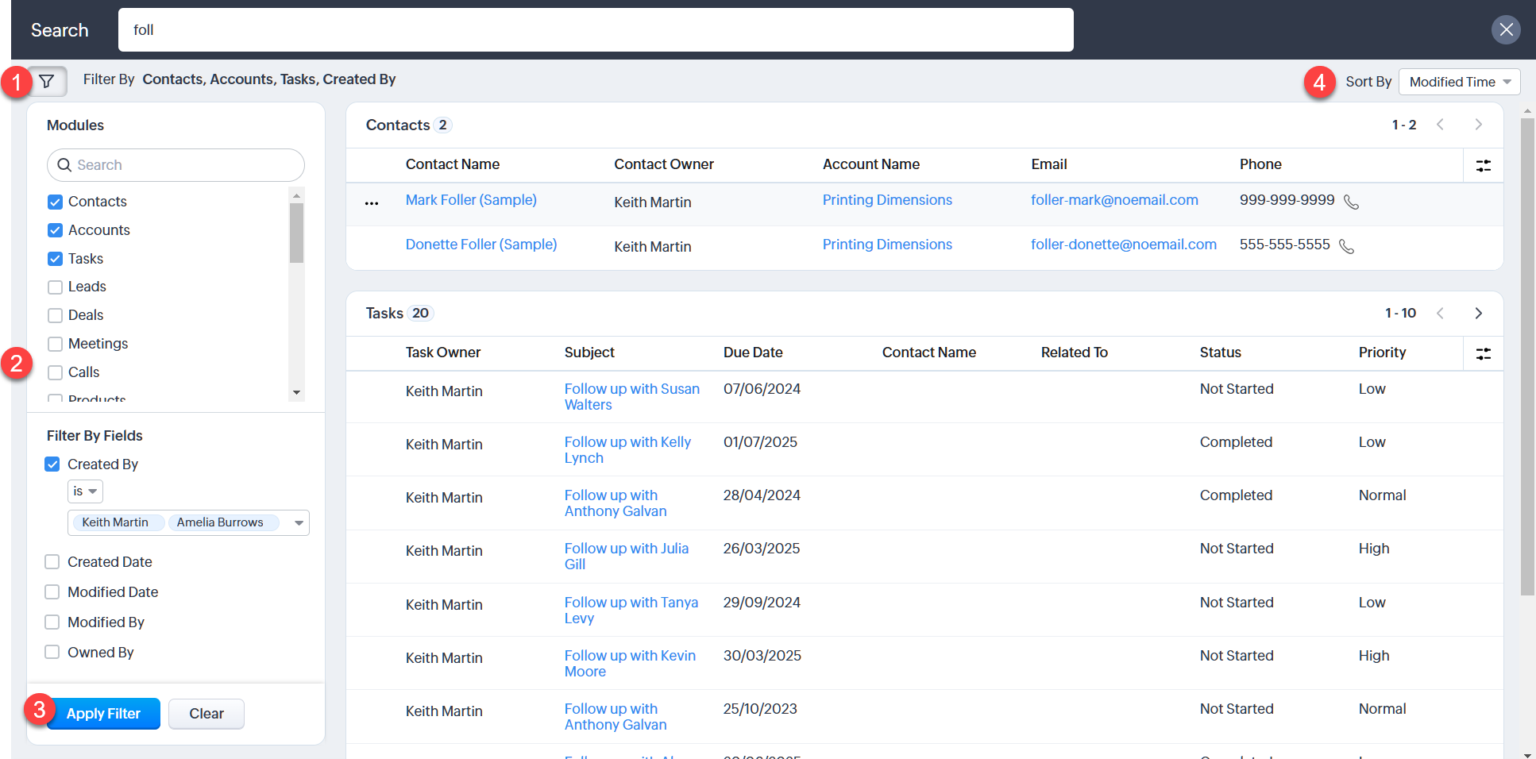Click the filter funnel icon
Image resolution: width=1536 pixels, height=759 pixels.
click(x=45, y=81)
